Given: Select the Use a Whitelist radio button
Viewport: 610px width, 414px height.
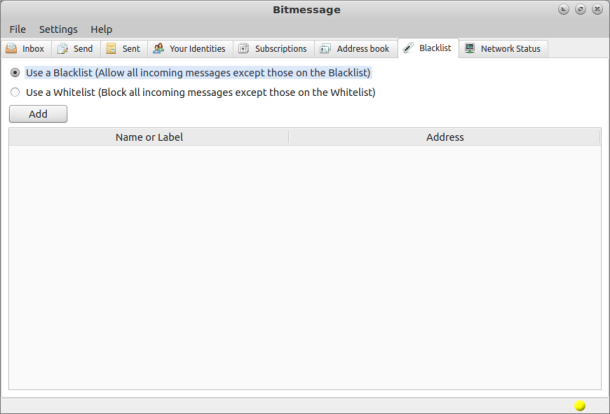Looking at the screenshot, I should [15, 92].
